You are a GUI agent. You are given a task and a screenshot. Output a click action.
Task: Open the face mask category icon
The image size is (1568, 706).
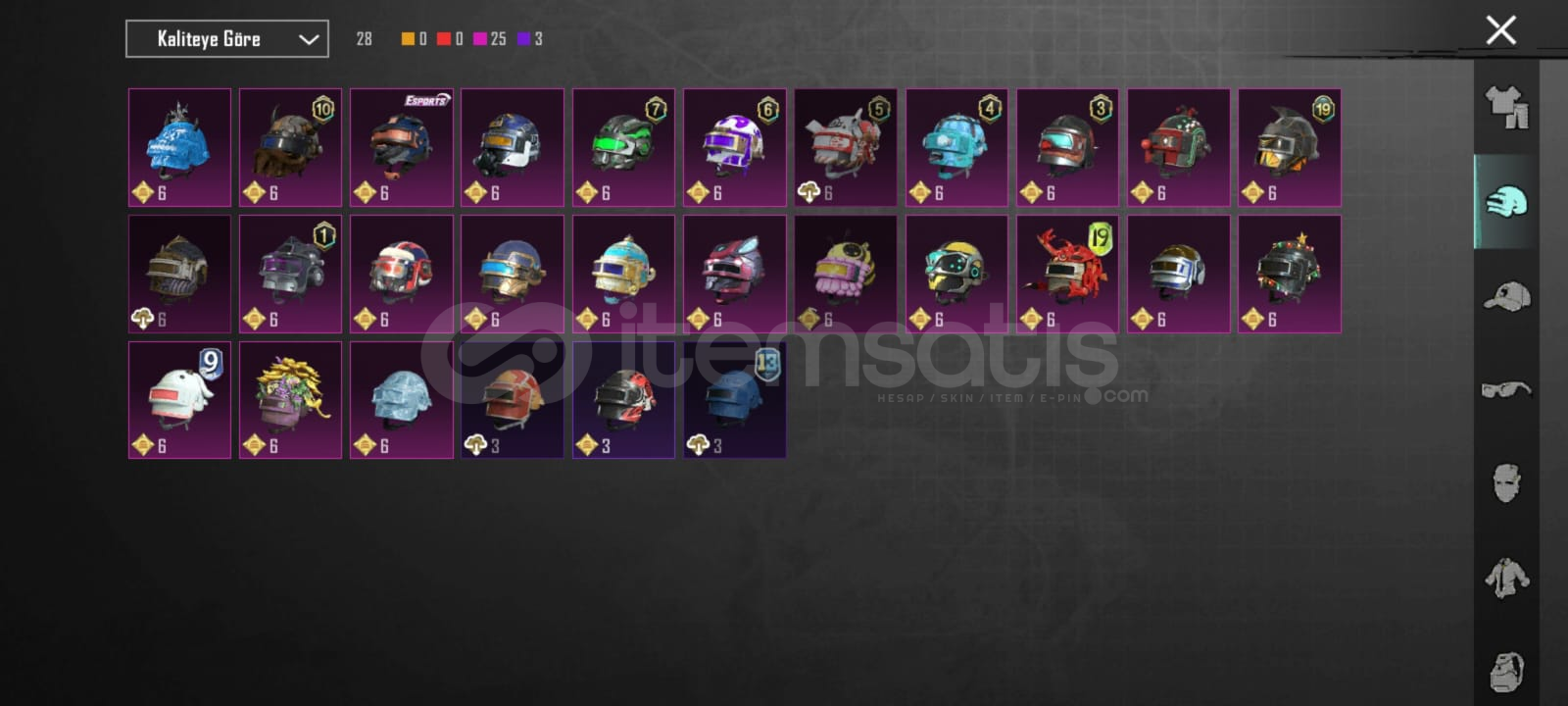click(1506, 483)
